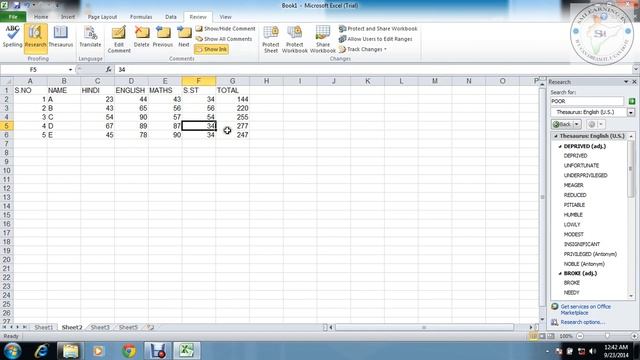This screenshot has height=360, width=640.
Task: Choose the synonym MEAGER
Action: [573, 185]
